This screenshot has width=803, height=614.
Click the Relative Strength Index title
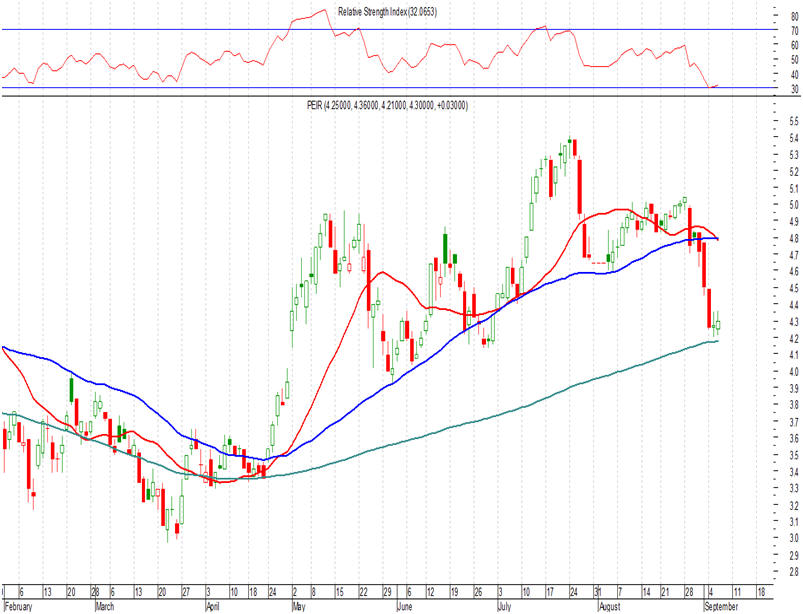387,12
